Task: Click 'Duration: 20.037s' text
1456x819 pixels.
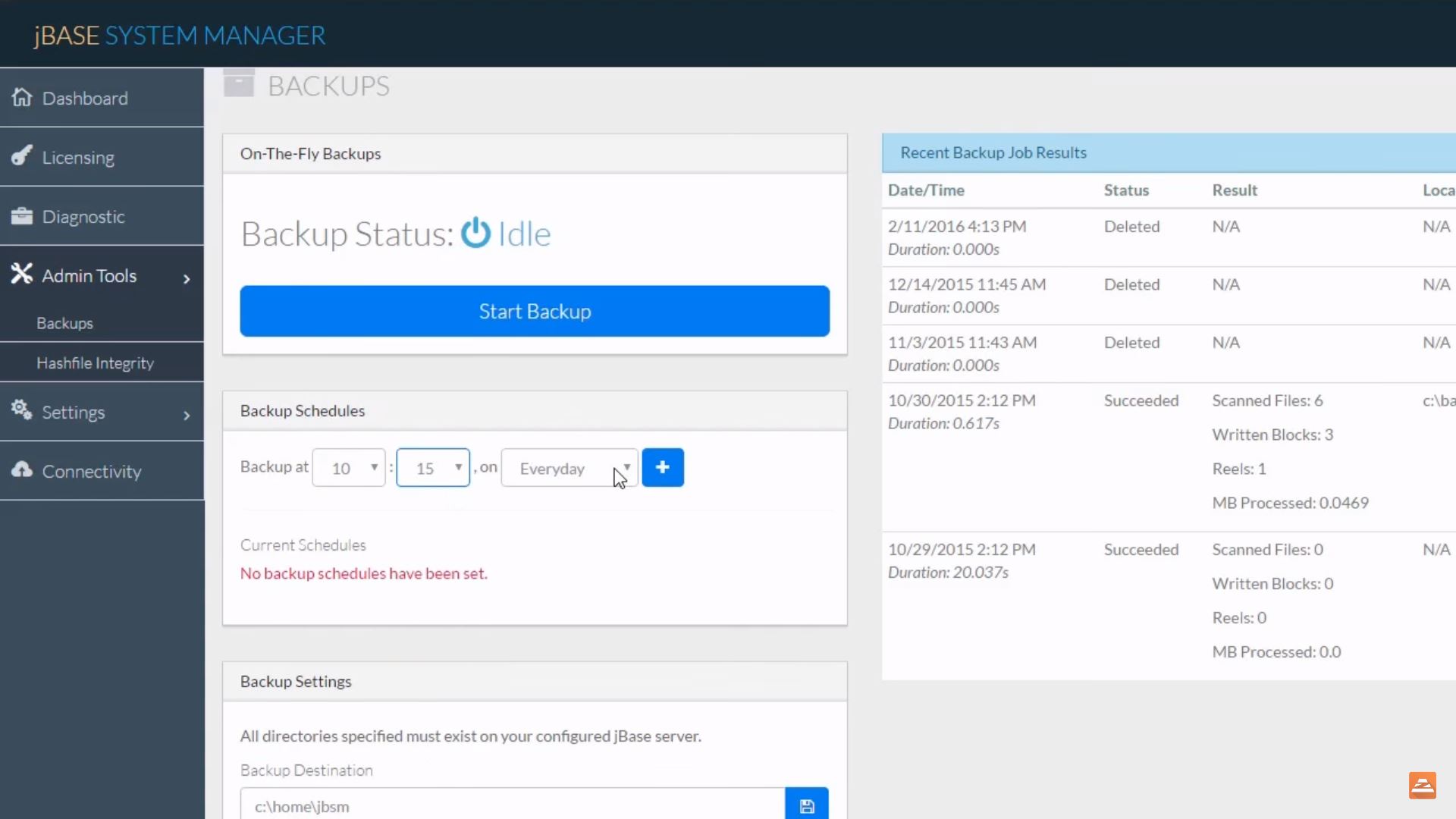Action: (948, 573)
